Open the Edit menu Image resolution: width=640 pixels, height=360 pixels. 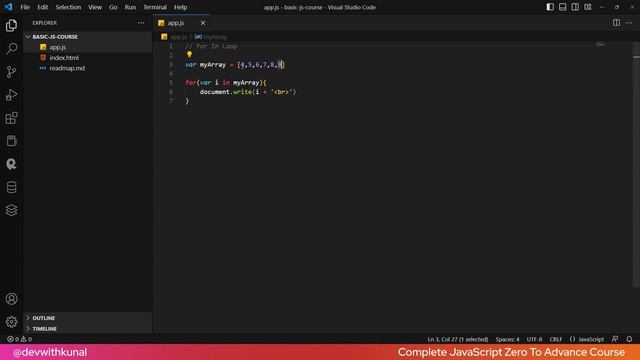pyautogui.click(x=42, y=7)
